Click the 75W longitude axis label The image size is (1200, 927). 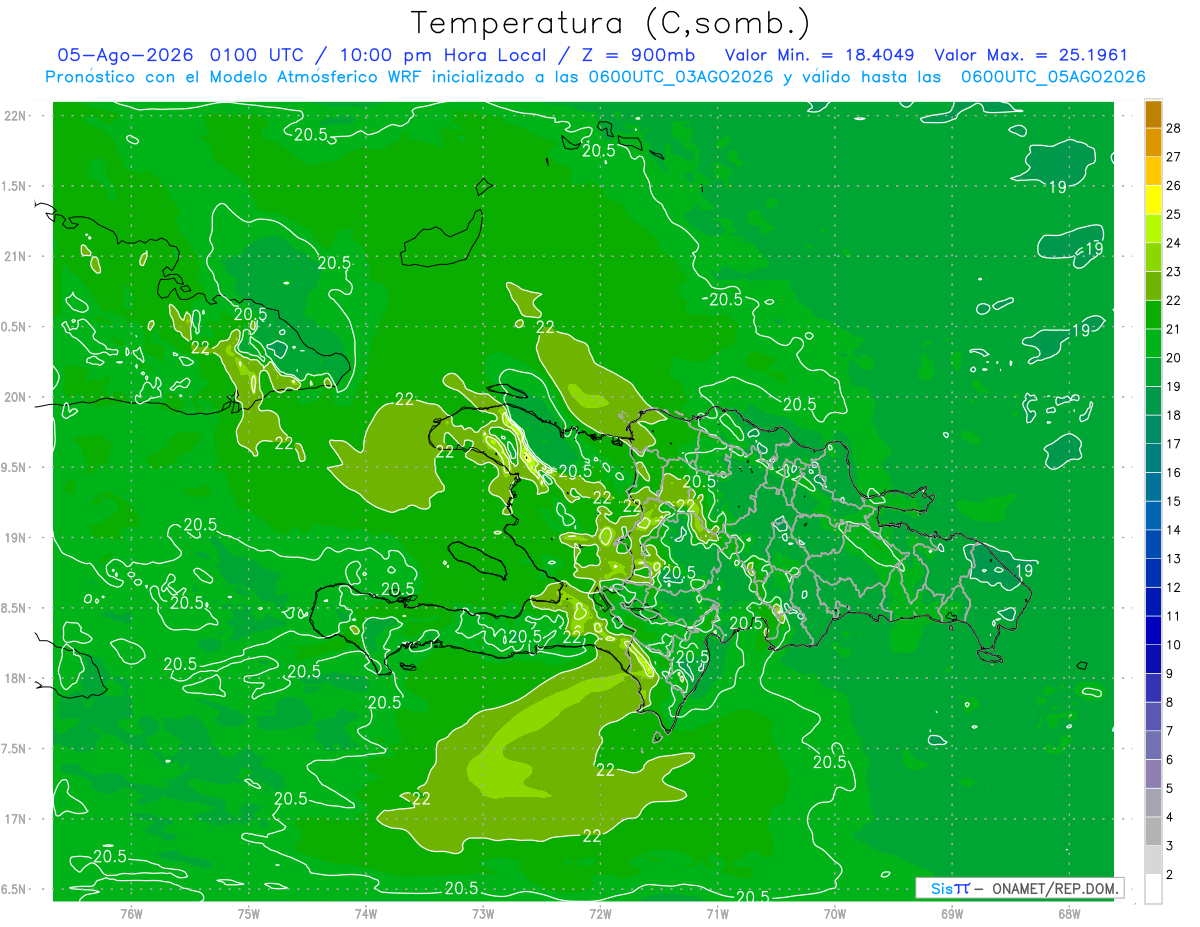tap(249, 913)
